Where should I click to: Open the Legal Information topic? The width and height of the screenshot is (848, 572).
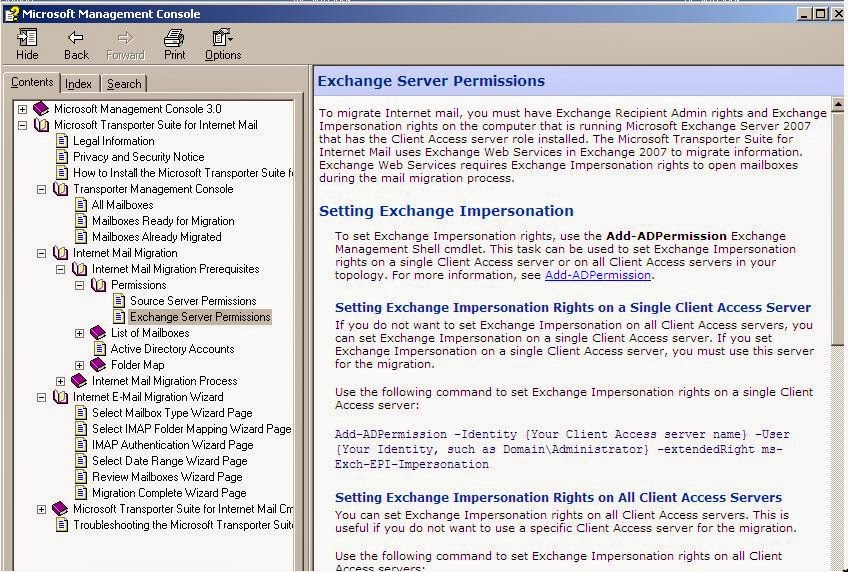[114, 141]
